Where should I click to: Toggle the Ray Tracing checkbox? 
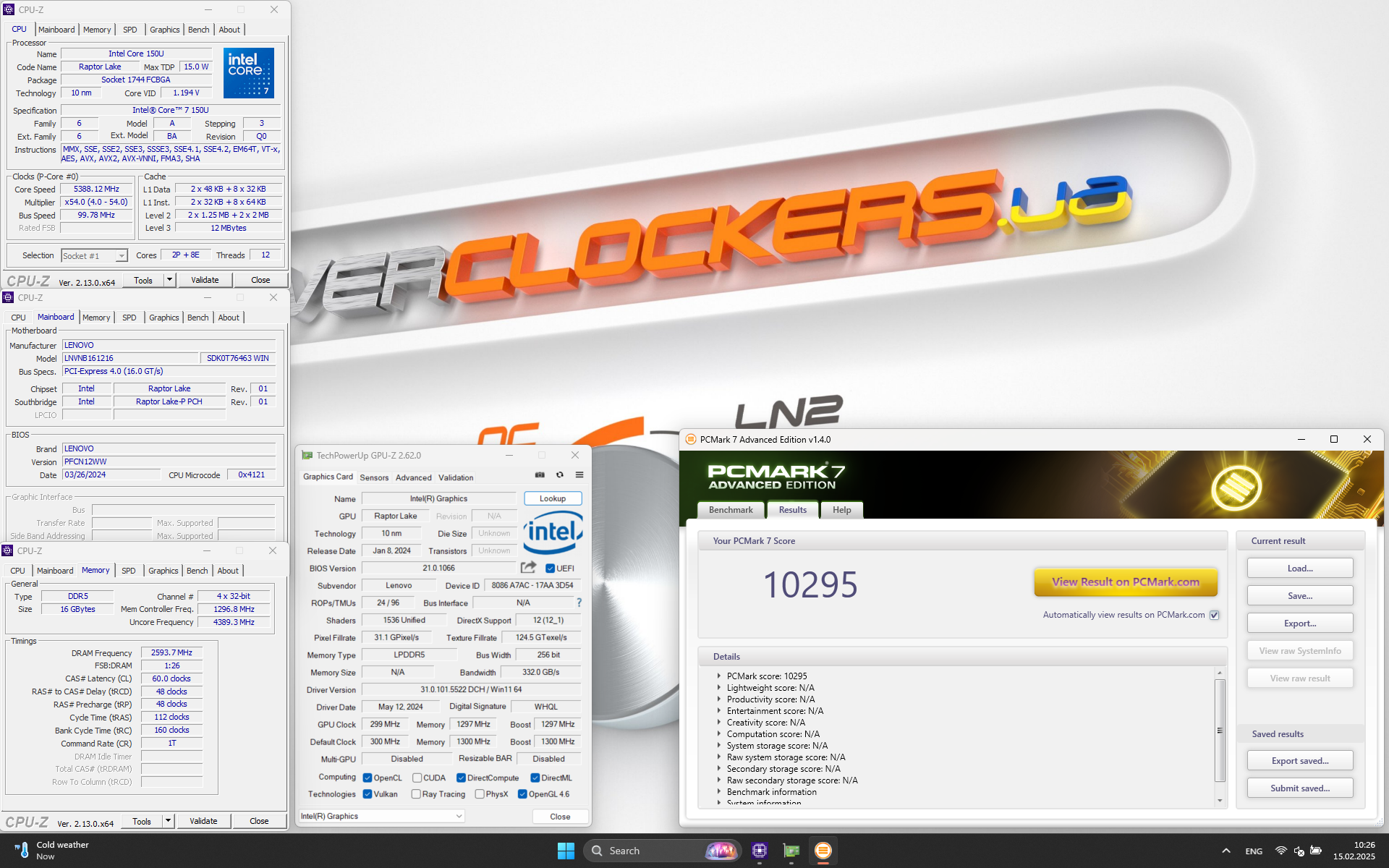pos(416,793)
